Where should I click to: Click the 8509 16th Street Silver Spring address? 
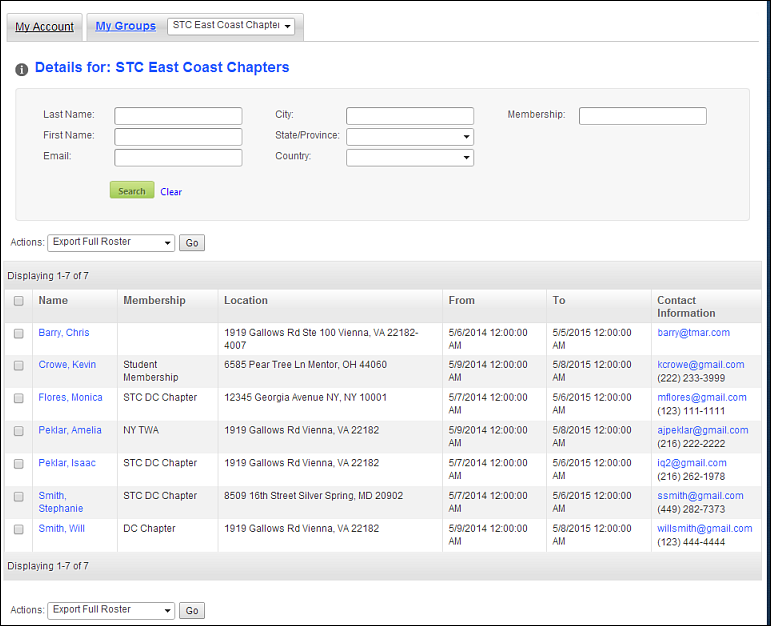313,495
